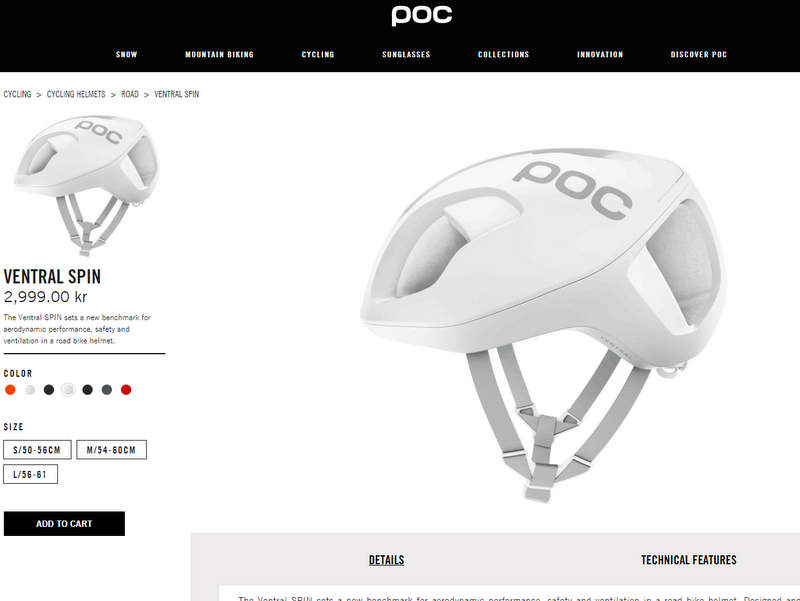Click the POC logo at top
Viewport: 800px width, 601px height.
tap(421, 16)
